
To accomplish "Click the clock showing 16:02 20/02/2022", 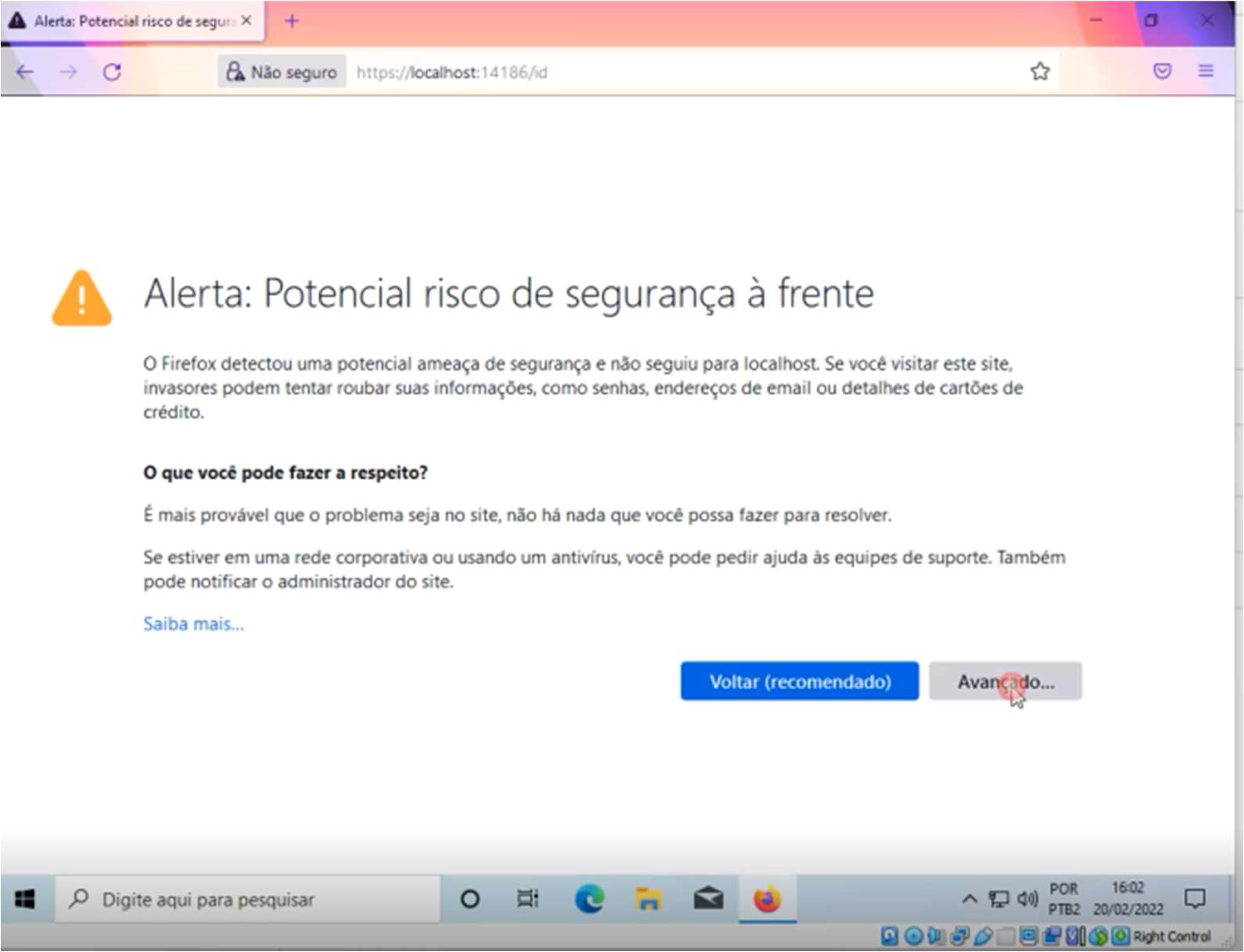I will tap(1127, 899).
